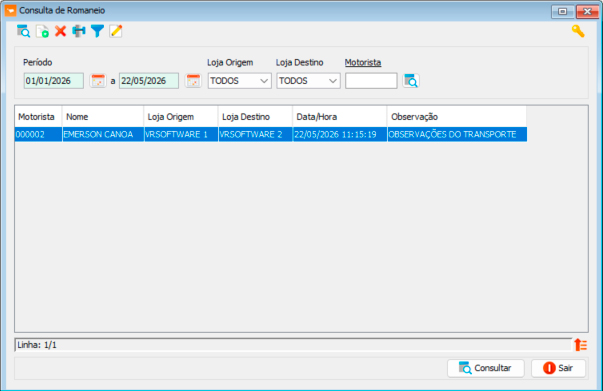This screenshot has height=391, width=603.
Task: Open calendar for the end date 22/05/2026
Action: 193,81
